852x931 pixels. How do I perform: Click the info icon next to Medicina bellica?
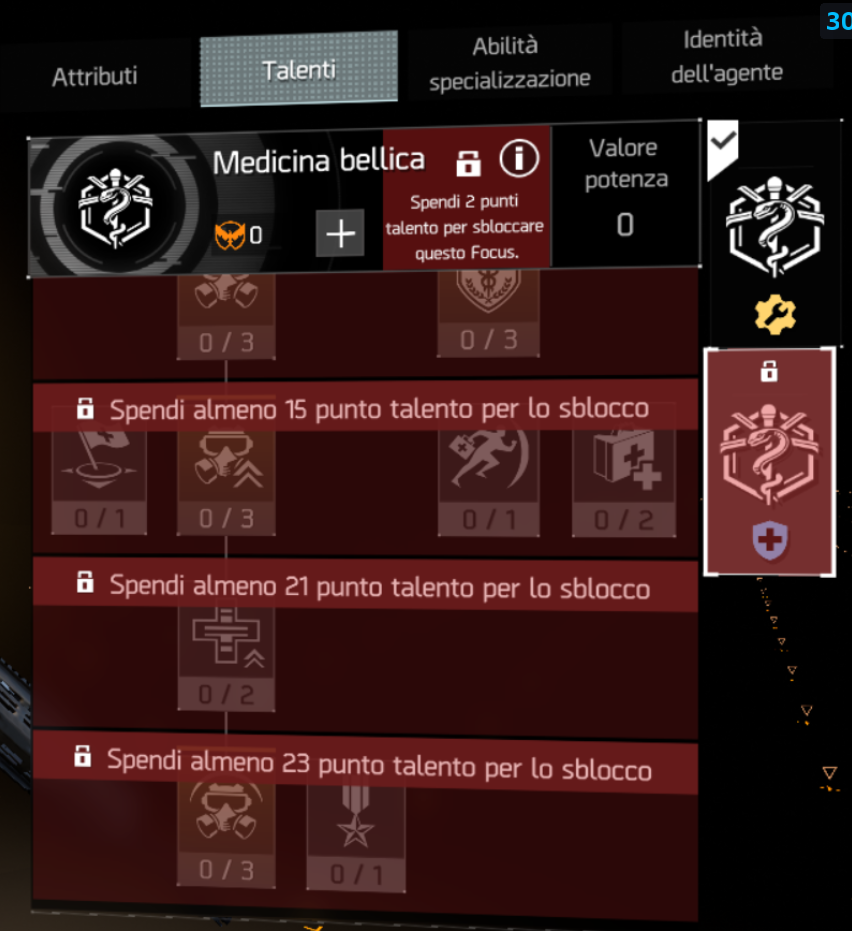point(519,159)
